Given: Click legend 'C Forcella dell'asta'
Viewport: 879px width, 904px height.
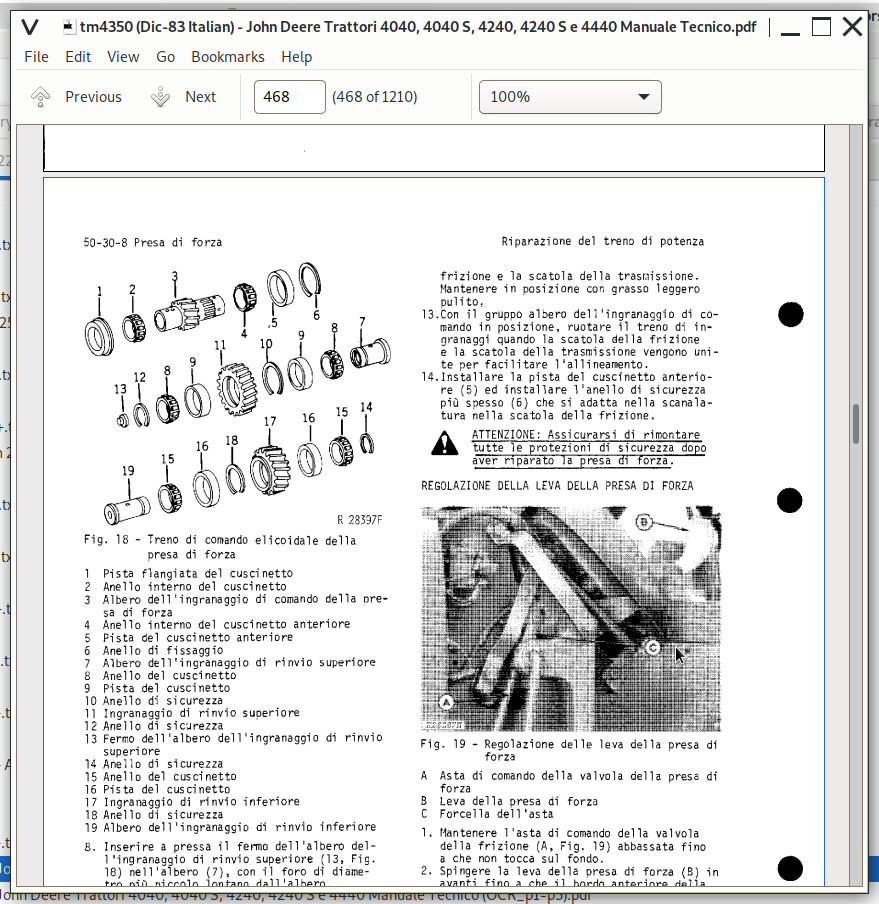Looking at the screenshot, I should point(487,814).
